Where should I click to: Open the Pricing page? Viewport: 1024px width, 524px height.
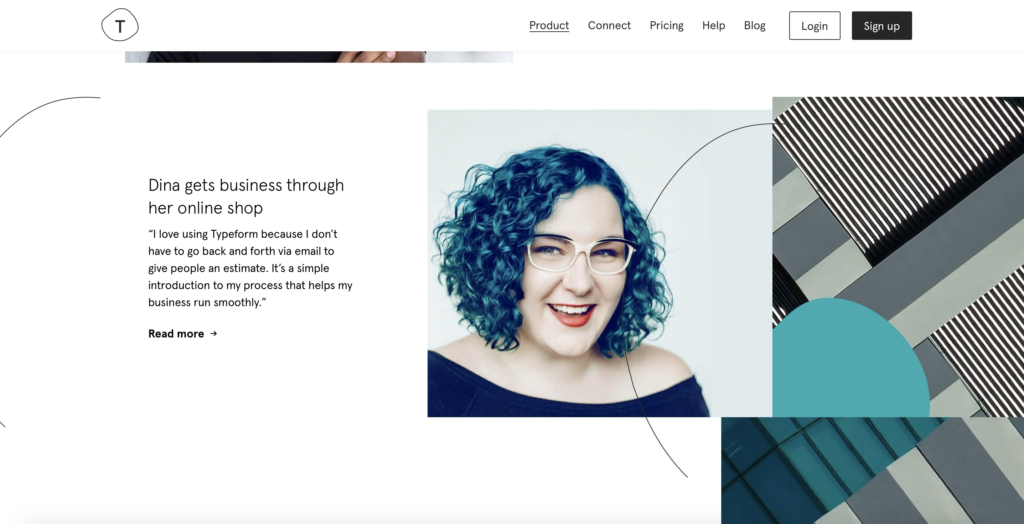pyautogui.click(x=666, y=25)
